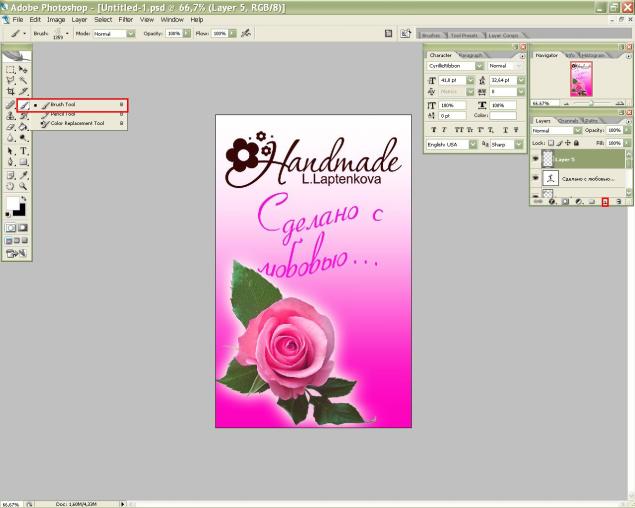Pick the Horizontal Type tool
Image resolution: width=635 pixels, height=508 pixels.
pos(23,151)
